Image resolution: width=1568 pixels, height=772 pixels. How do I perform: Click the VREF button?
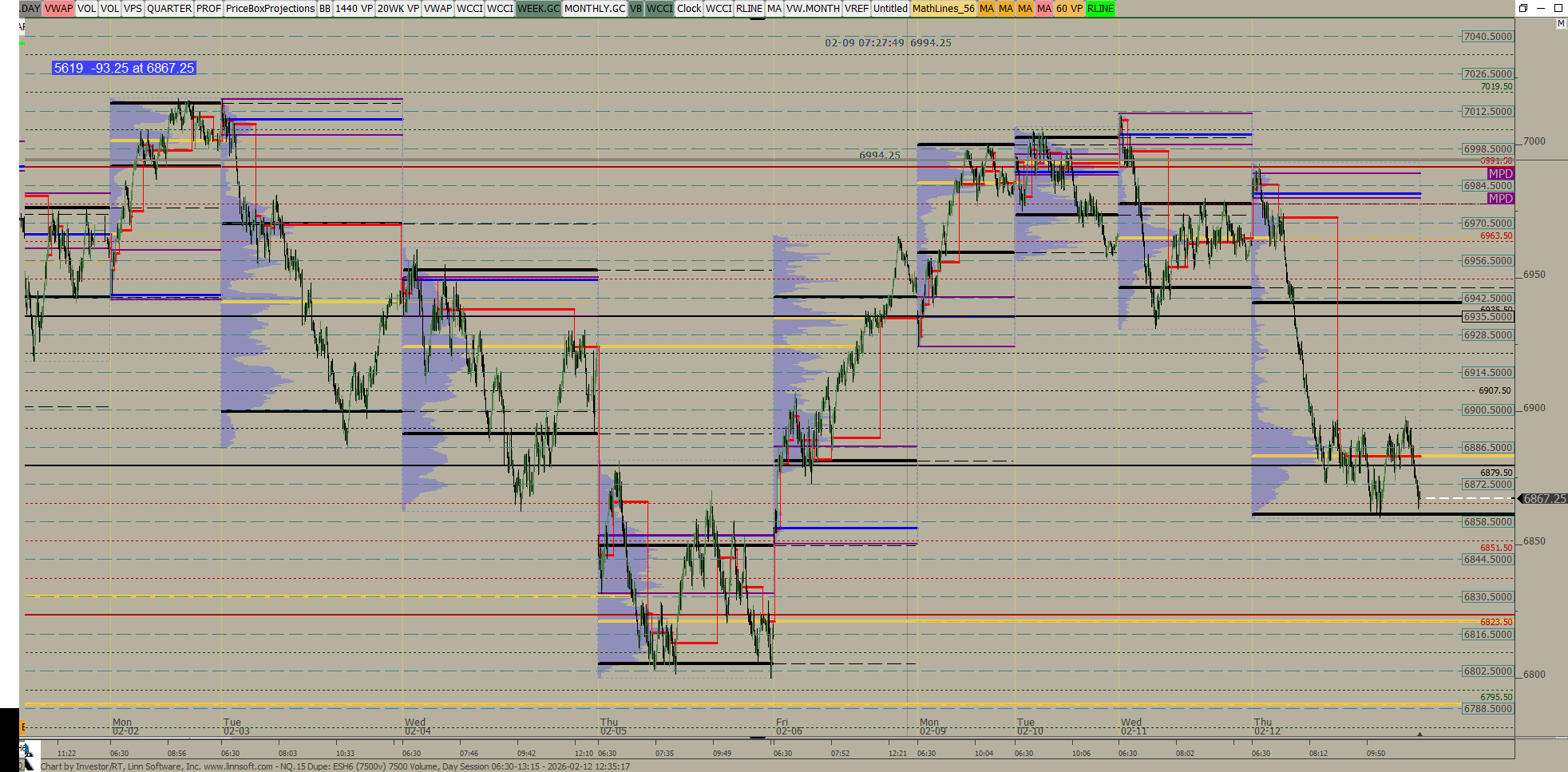pos(856,9)
